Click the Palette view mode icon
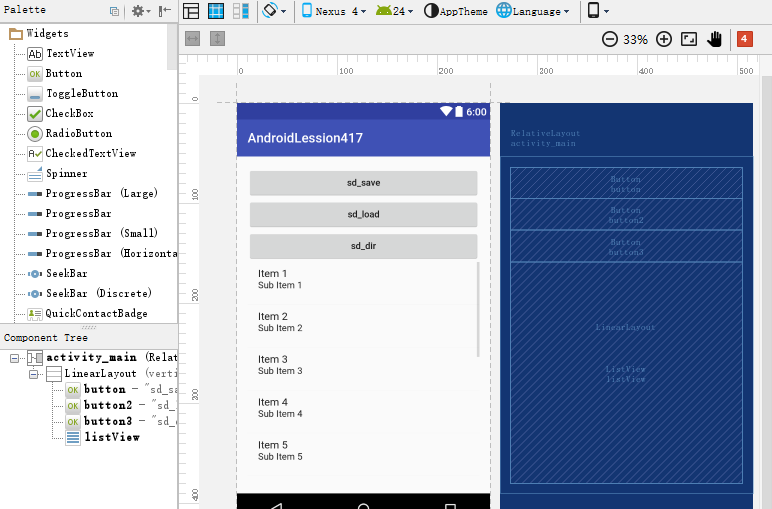772x509 pixels. pyautogui.click(x=114, y=11)
